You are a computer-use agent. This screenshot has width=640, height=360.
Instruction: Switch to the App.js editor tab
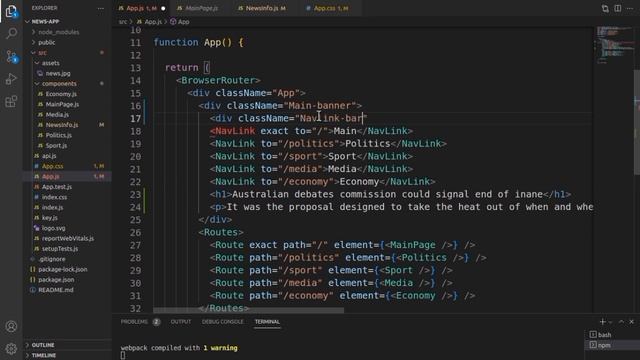tap(141, 8)
